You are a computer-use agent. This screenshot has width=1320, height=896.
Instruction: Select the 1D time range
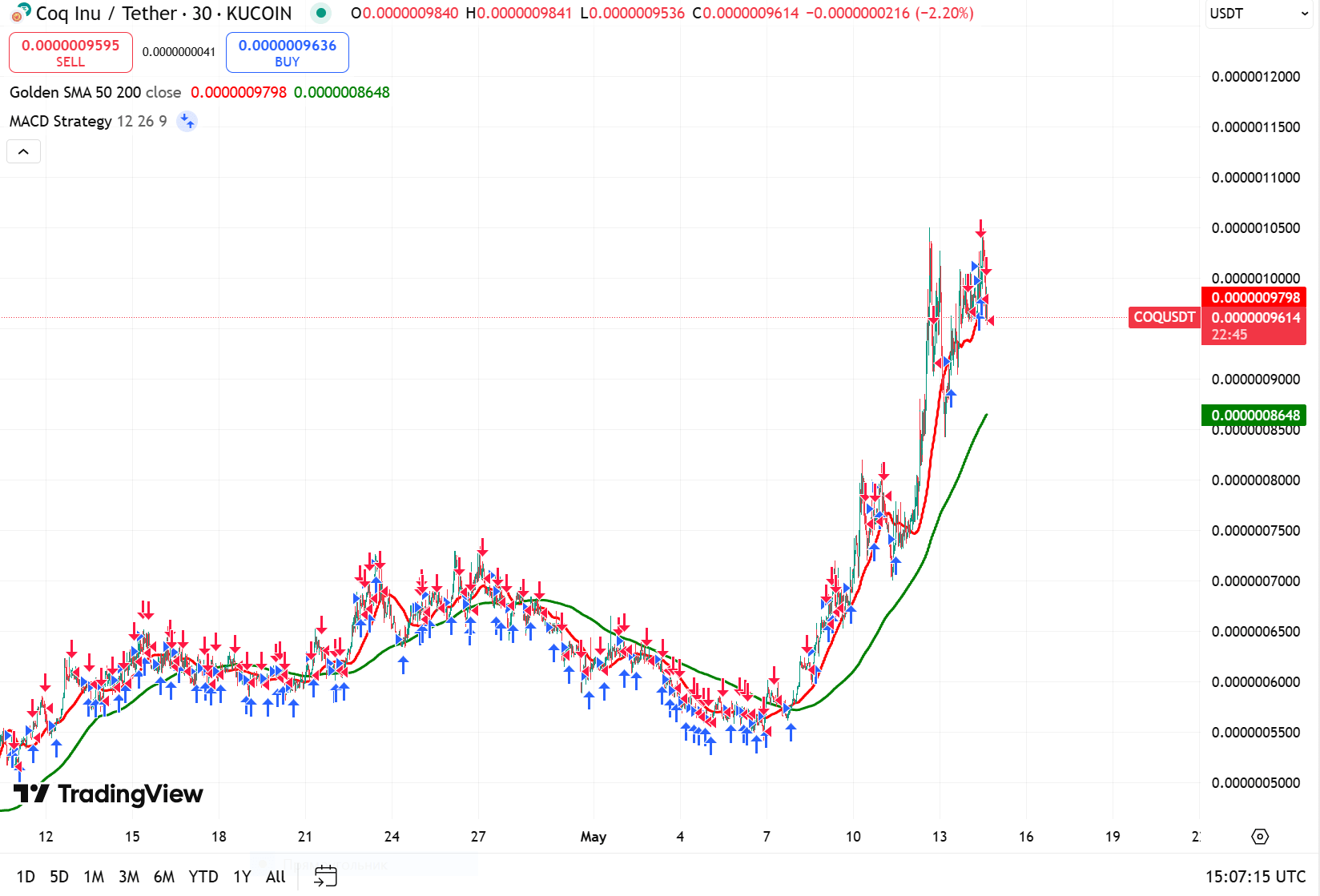pos(26,877)
